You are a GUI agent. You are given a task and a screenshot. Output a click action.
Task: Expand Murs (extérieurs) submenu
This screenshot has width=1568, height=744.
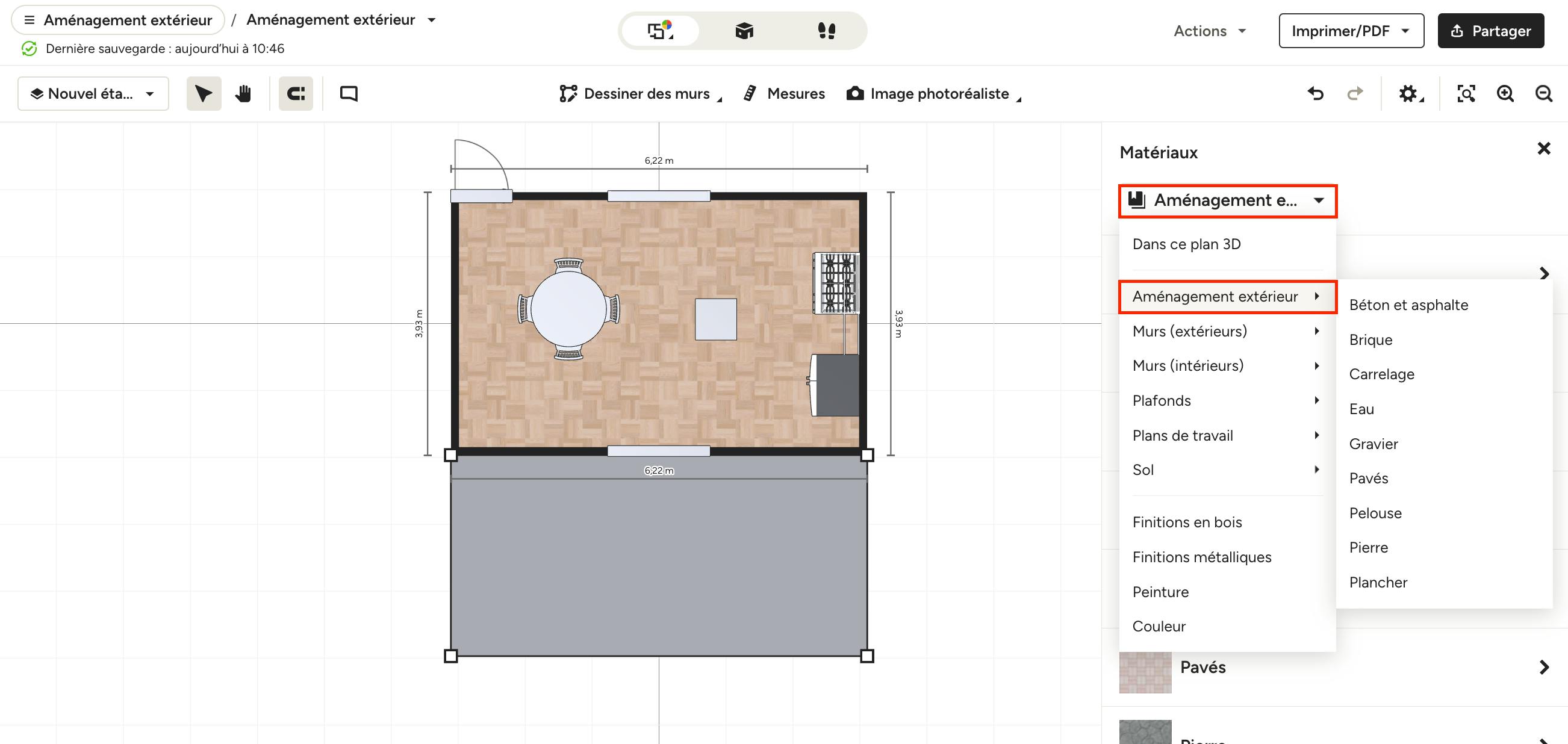tap(1227, 331)
